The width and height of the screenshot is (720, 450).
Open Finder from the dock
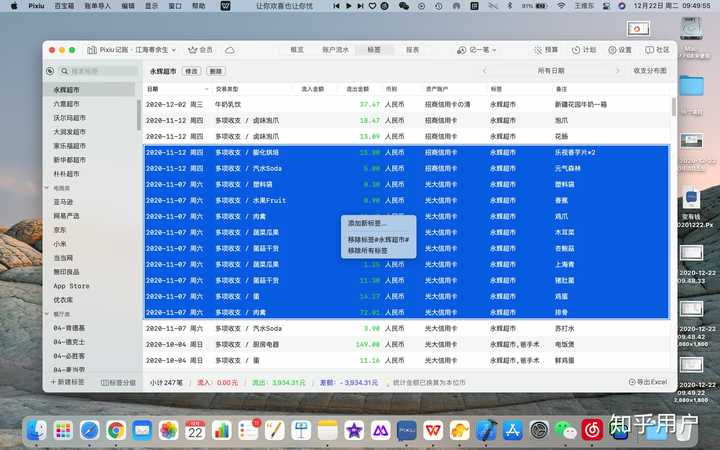click(x=37, y=430)
